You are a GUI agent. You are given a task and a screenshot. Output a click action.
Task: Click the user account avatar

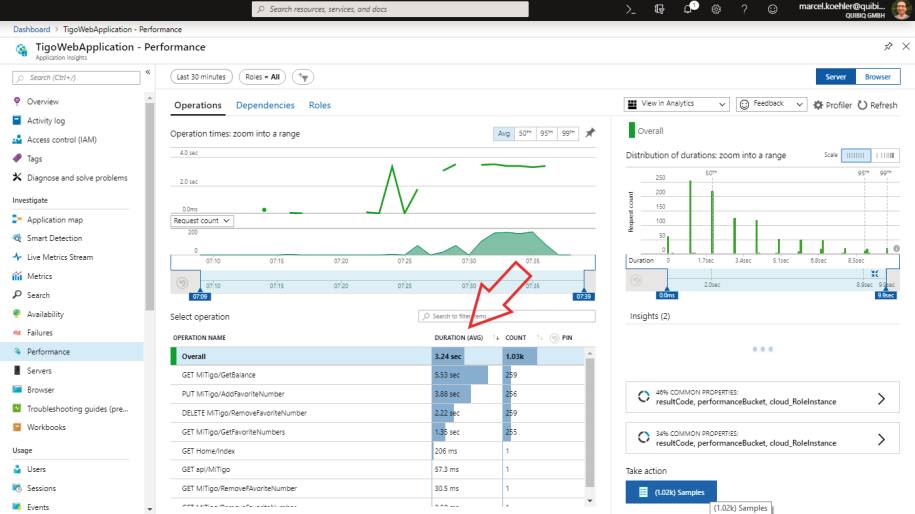[x=902, y=9]
